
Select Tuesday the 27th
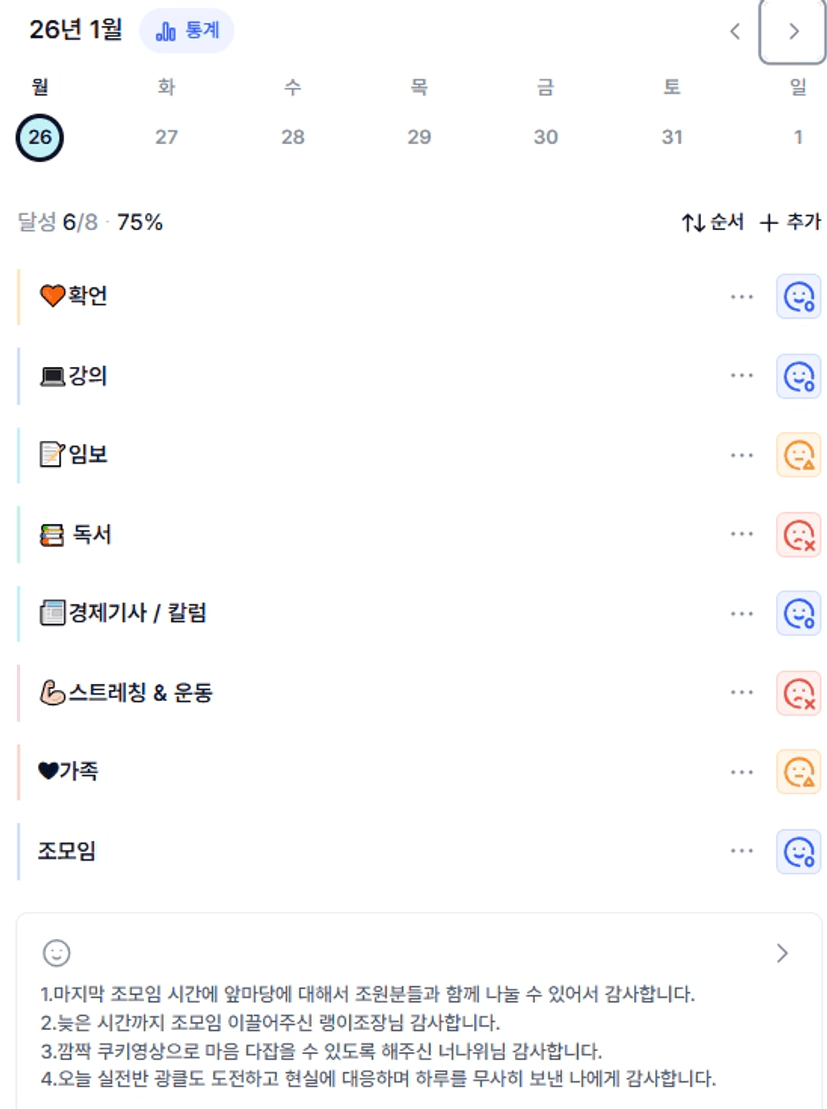(166, 137)
